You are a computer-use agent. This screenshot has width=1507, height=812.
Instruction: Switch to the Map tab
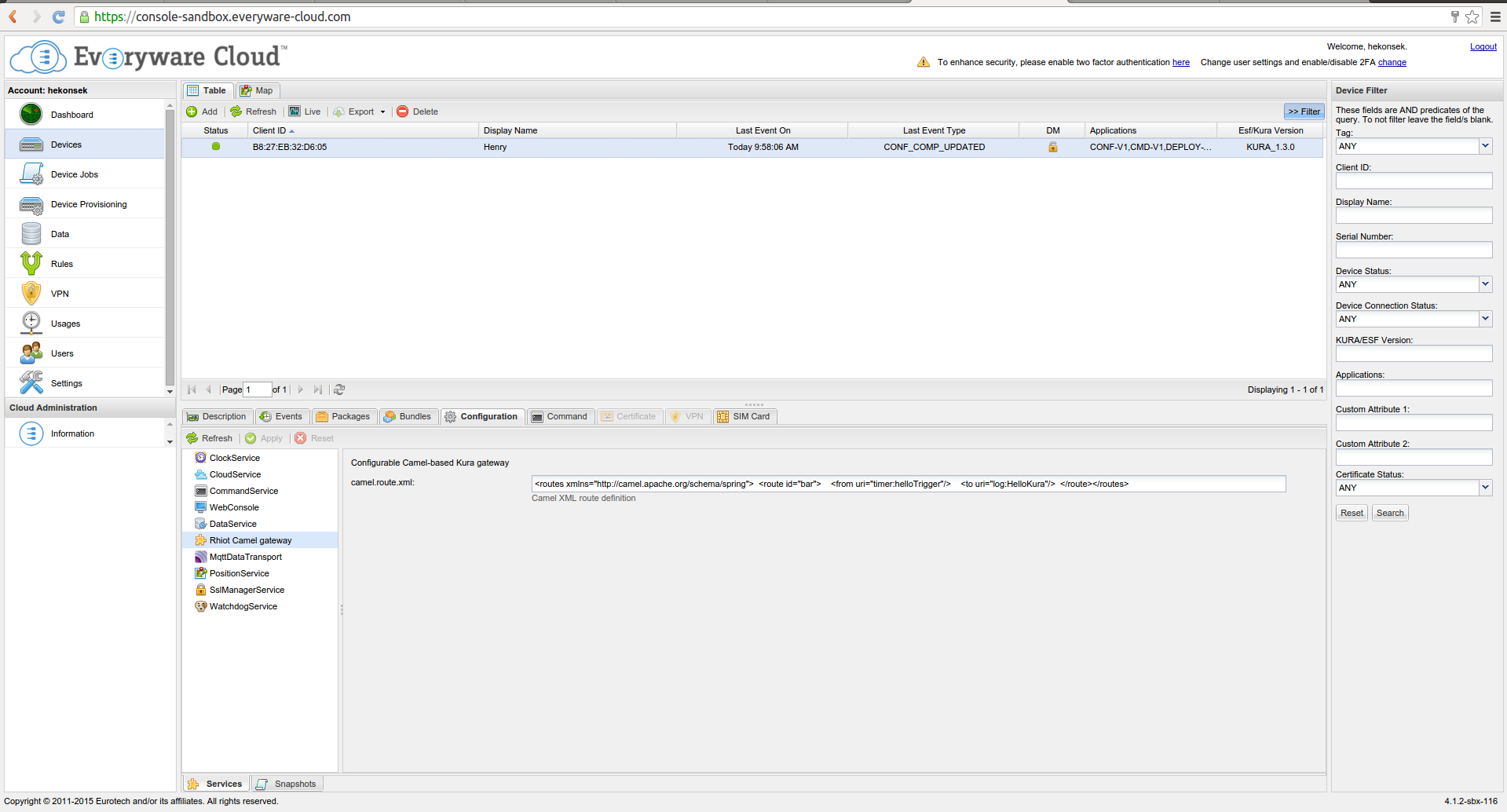(x=258, y=90)
